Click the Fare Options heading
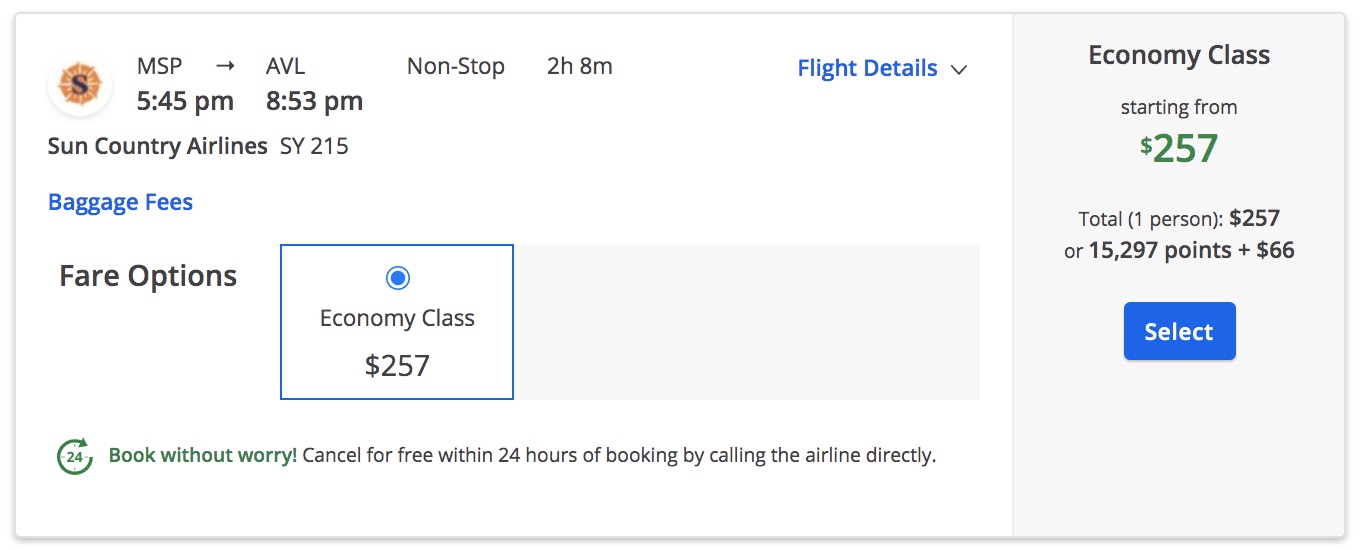This screenshot has width=1360, height=550. point(148,276)
